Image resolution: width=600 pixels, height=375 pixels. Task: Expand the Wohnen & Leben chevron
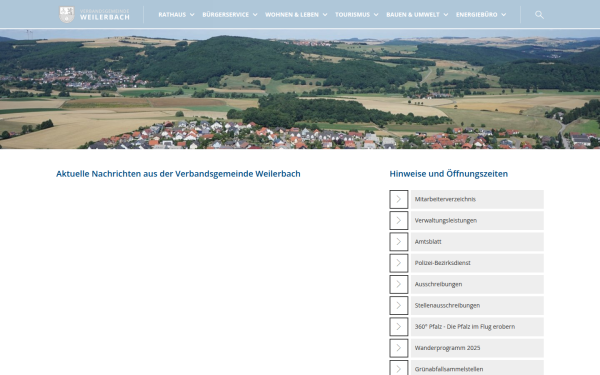point(325,15)
